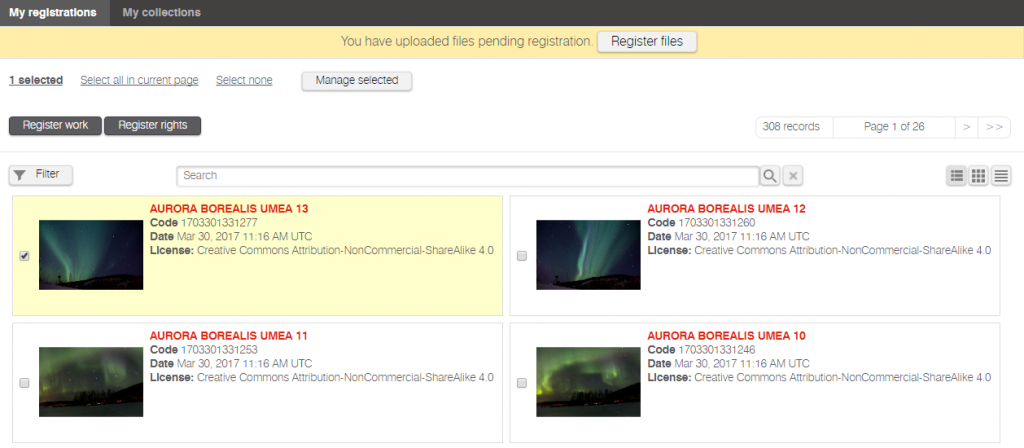Click Select all in current page link
Screen dimensions: 1024x448
click(x=139, y=80)
